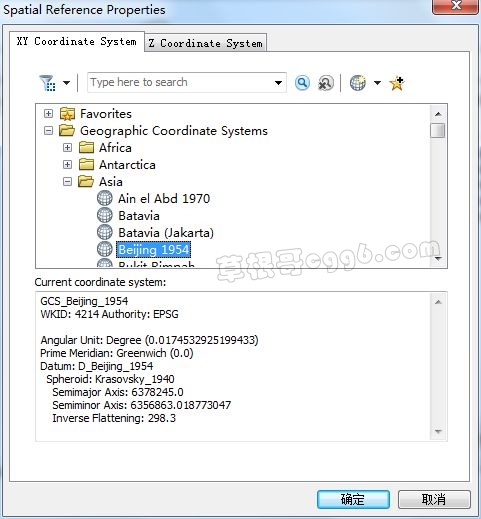Expand the Antarctica folder

tap(67, 164)
